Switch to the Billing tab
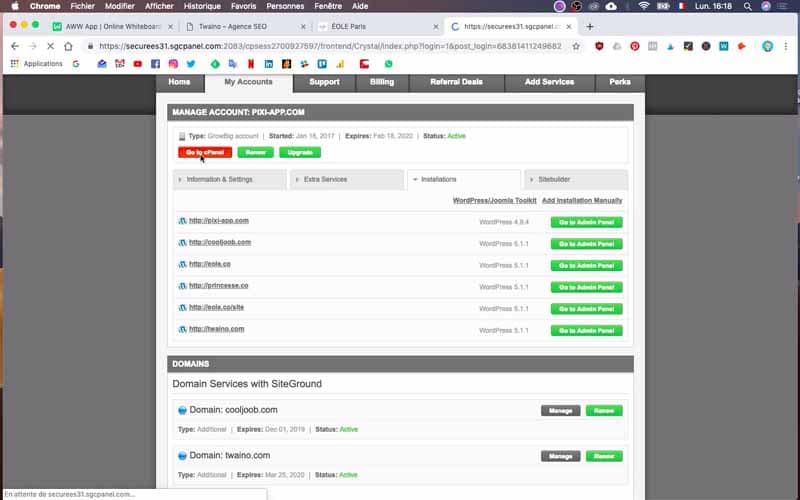The width and height of the screenshot is (800, 500). click(x=382, y=82)
